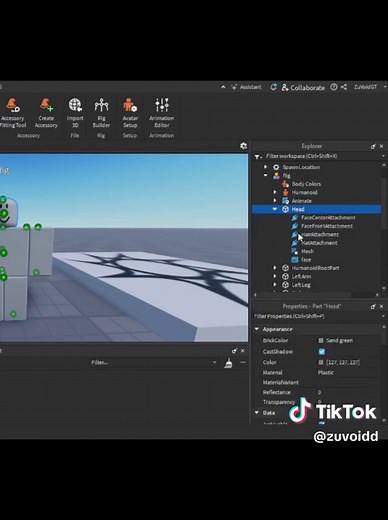Viewport: 388px width, 520px height.
Task: Open BrickColor Sand green swatch
Action: pyautogui.click(x=321, y=340)
